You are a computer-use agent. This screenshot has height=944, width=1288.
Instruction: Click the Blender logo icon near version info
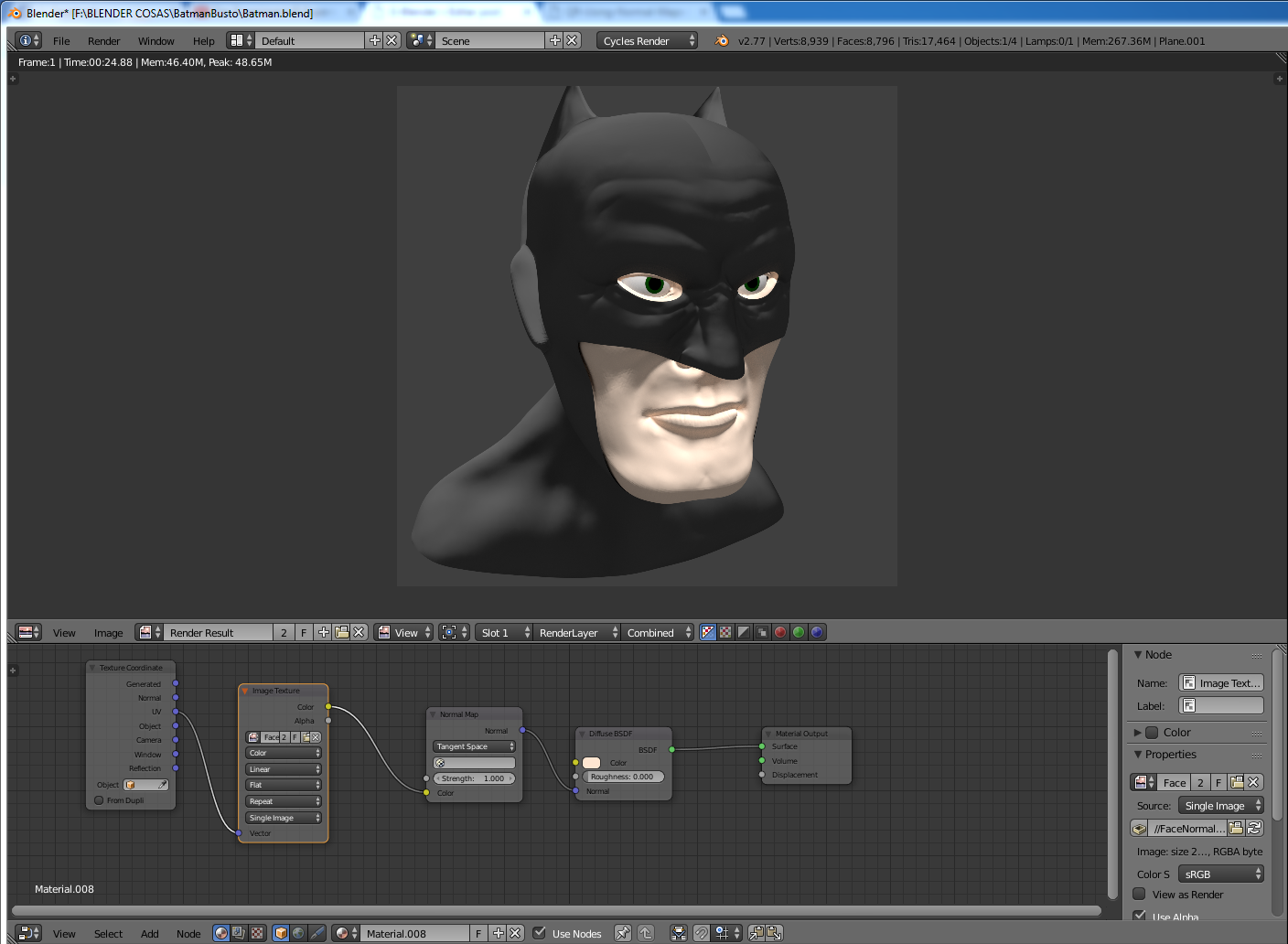[x=722, y=40]
